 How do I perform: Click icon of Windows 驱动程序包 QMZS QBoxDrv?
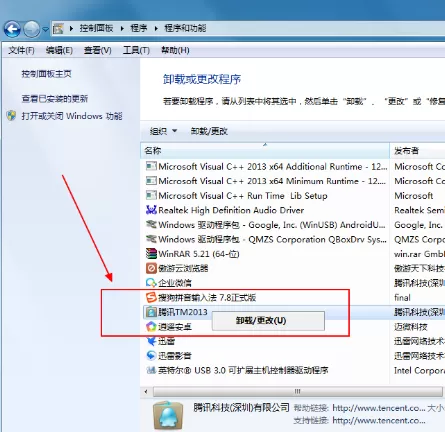pyautogui.click(x=151, y=239)
